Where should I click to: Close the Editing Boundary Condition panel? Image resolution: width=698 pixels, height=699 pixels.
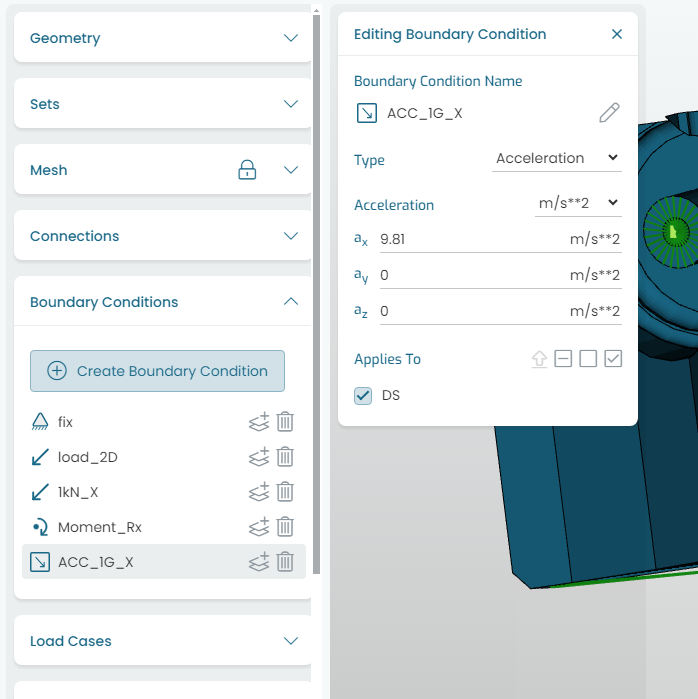tap(617, 34)
